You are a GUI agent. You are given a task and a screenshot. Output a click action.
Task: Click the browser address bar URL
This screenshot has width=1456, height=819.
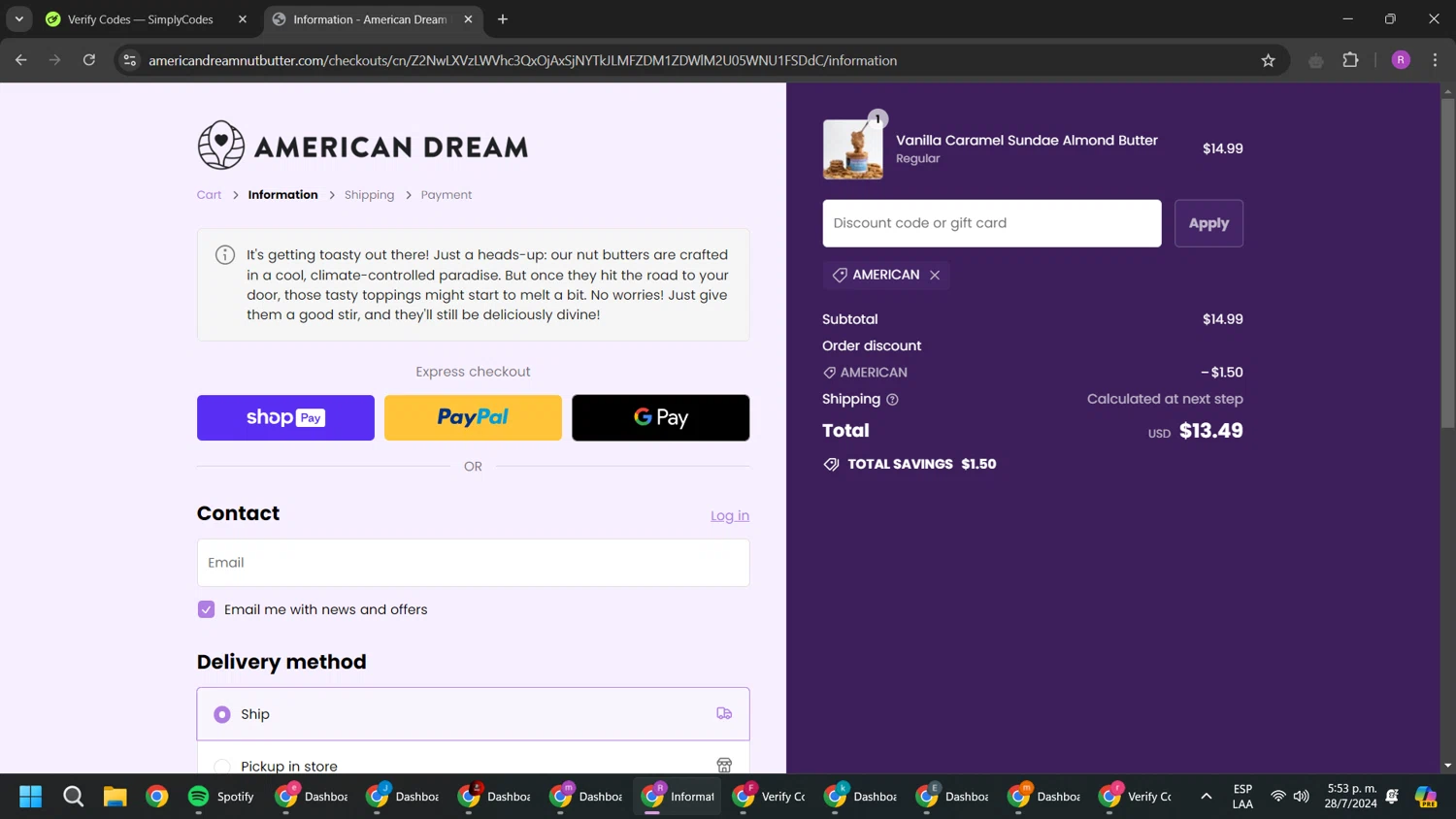522,60
